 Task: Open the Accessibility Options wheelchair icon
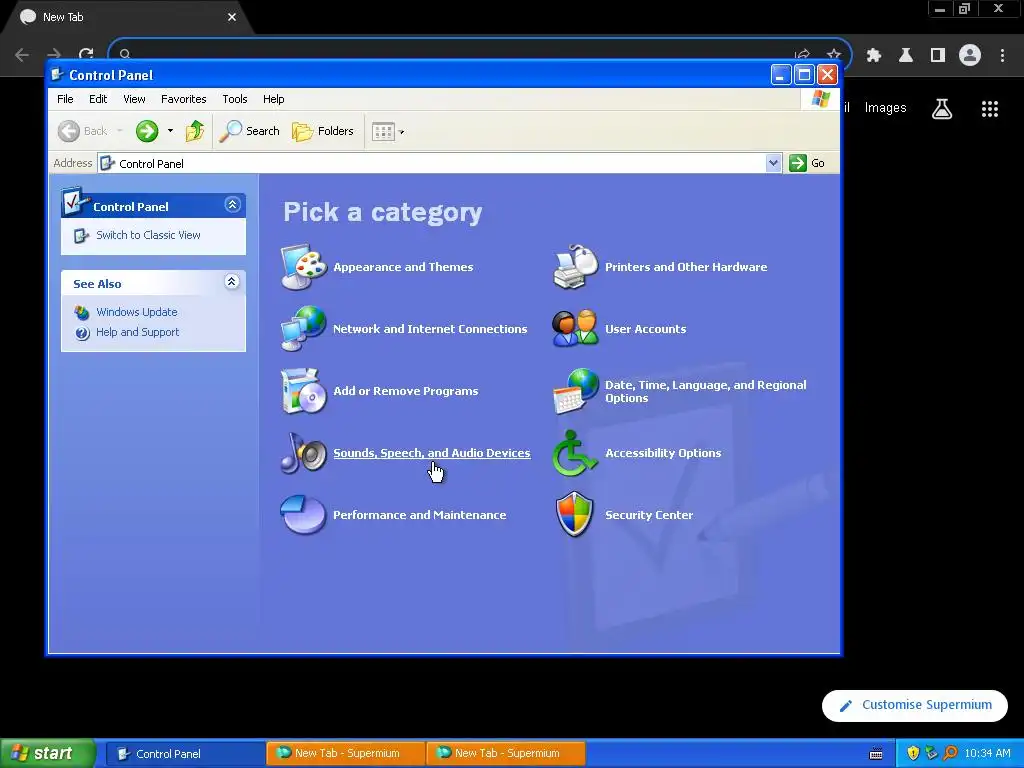click(575, 453)
